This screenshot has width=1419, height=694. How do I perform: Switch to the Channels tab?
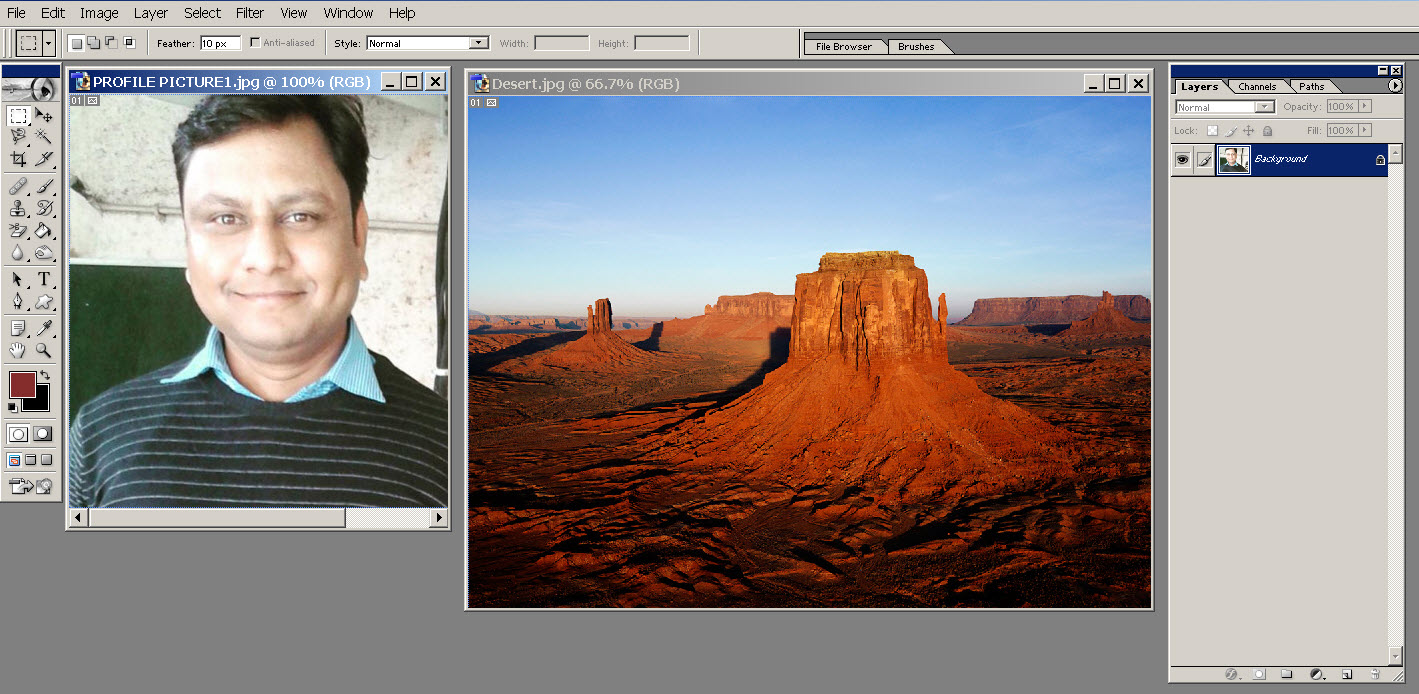coord(1256,86)
